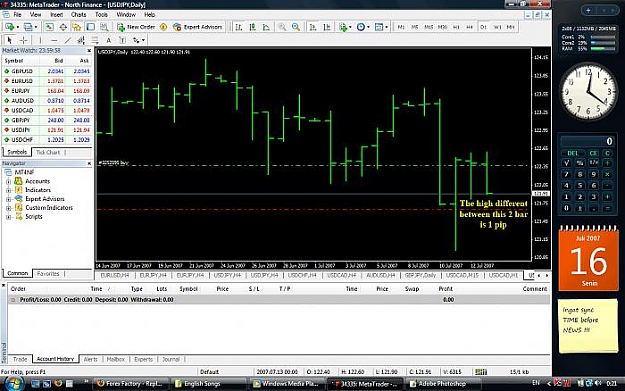
Task: Toggle chart Auto Scroll
Action: pos(313,27)
